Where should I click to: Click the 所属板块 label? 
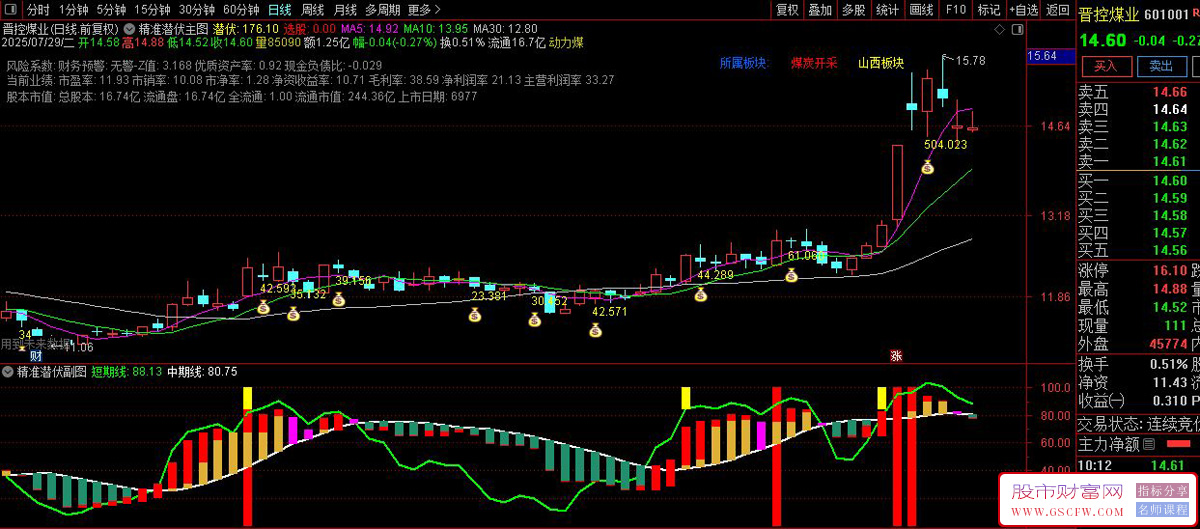(x=744, y=63)
